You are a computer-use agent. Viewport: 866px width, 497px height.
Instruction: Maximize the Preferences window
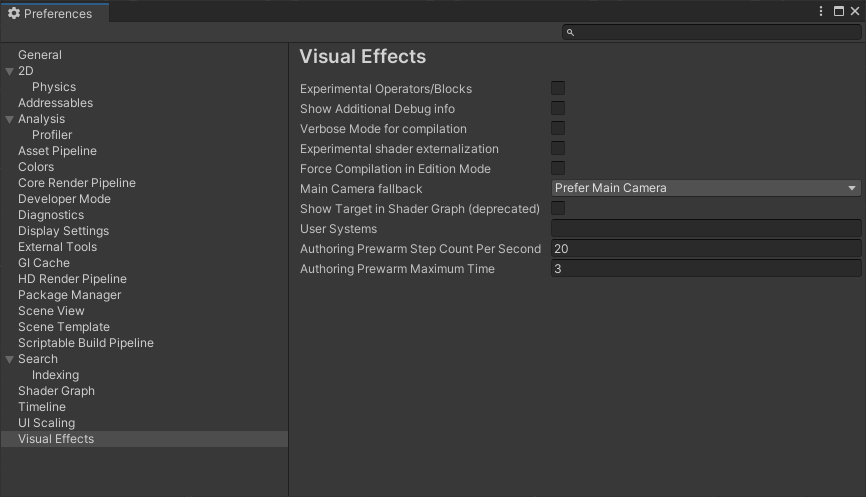click(x=837, y=12)
